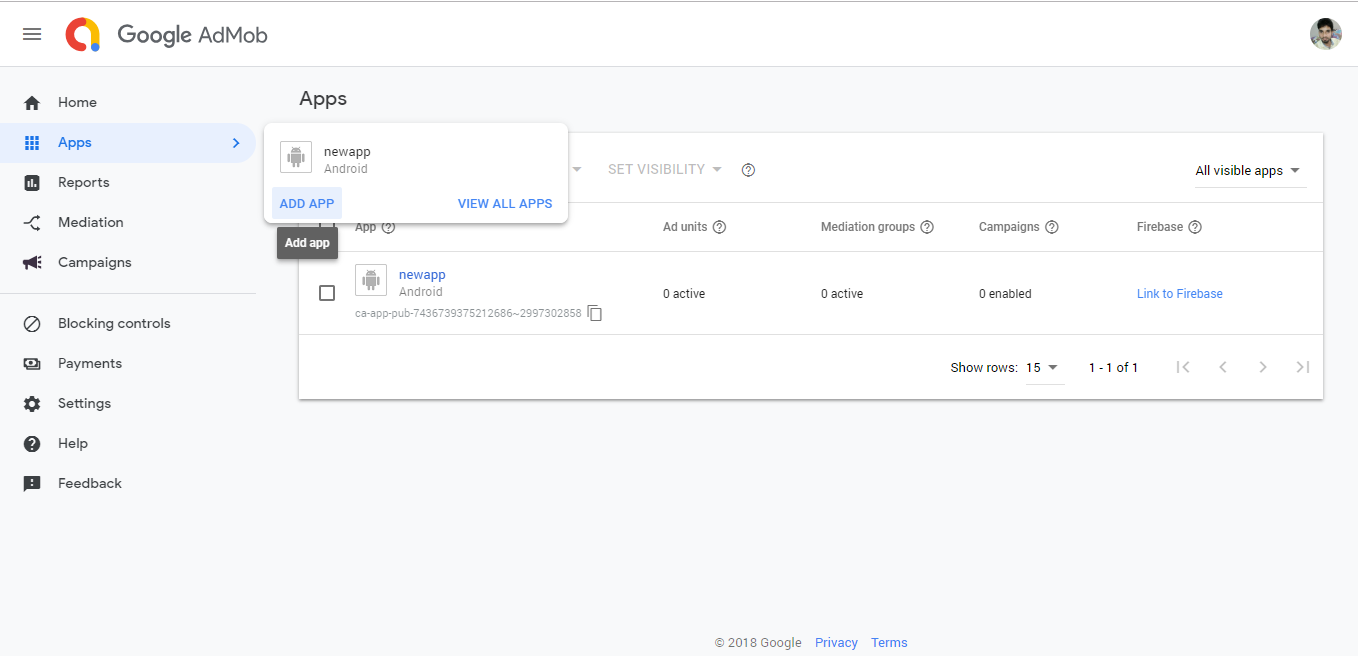Screen dimensions: 1358x656
Task: Click the Firebase column help icon
Action: point(1195,227)
